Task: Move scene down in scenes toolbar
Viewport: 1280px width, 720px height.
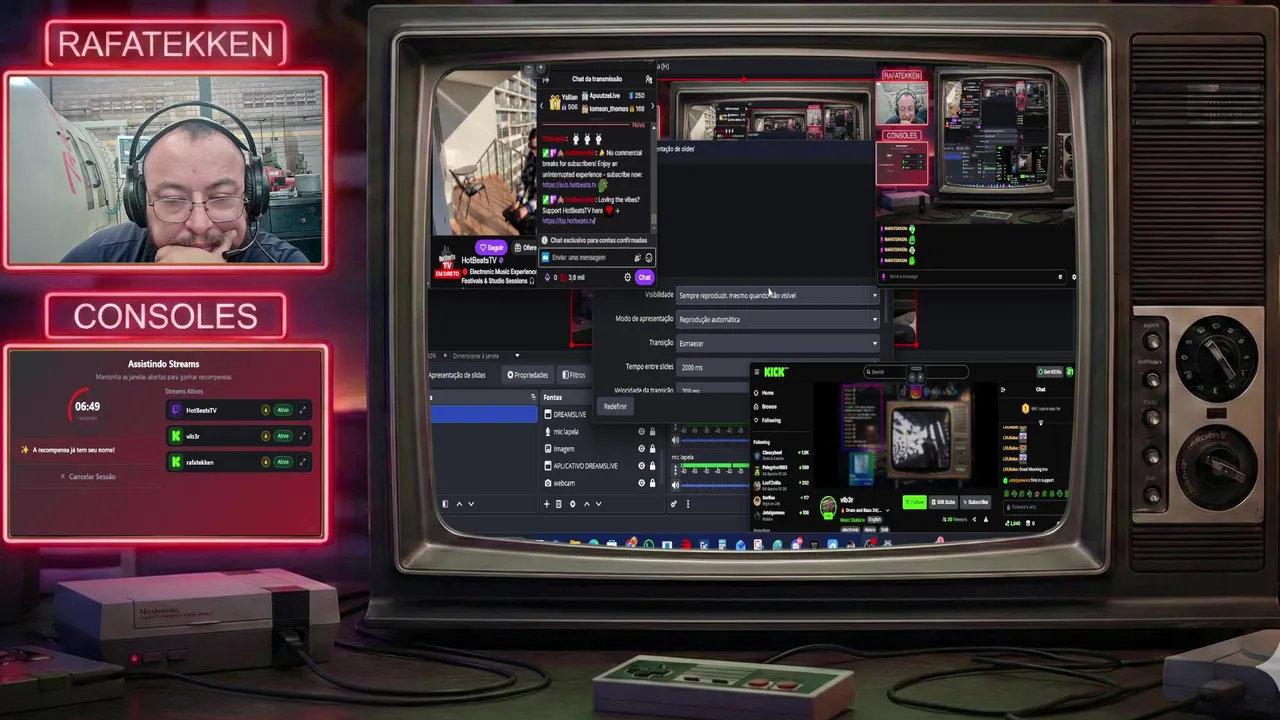Action: (x=471, y=504)
